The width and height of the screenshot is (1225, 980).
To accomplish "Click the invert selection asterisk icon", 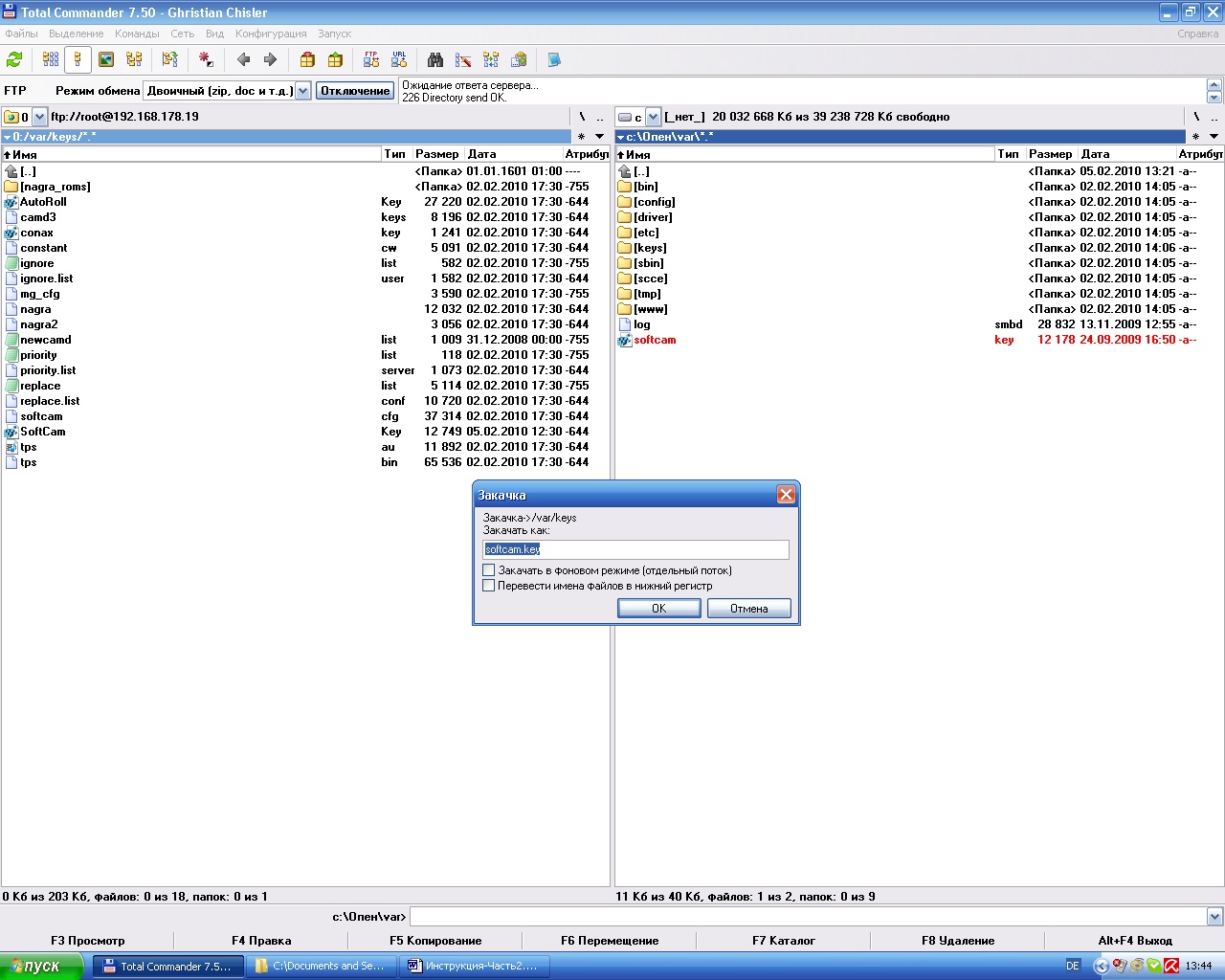I will pos(206,59).
